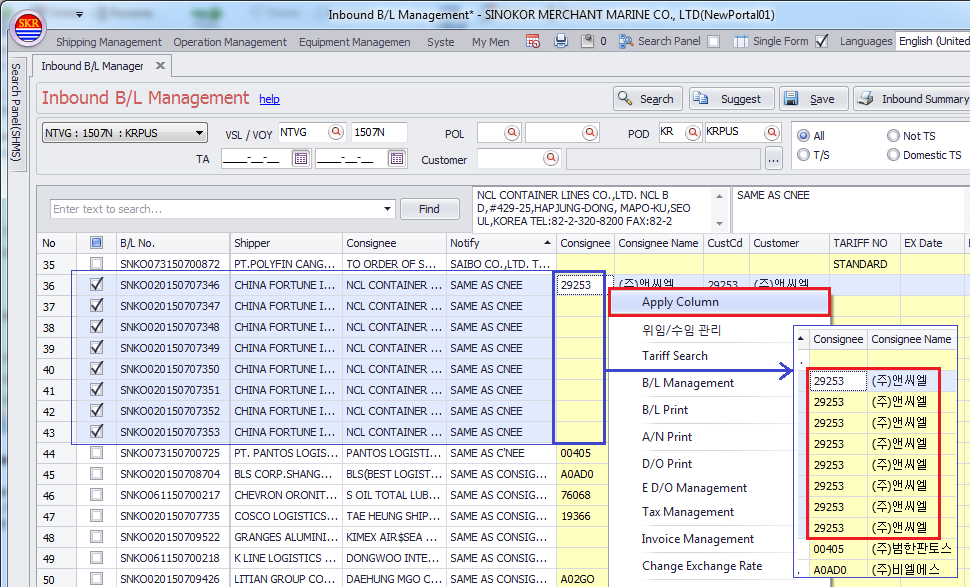The width and height of the screenshot is (970, 587).
Task: Click the VSL lookup magnifier beside NTVG
Action: pos(335,133)
